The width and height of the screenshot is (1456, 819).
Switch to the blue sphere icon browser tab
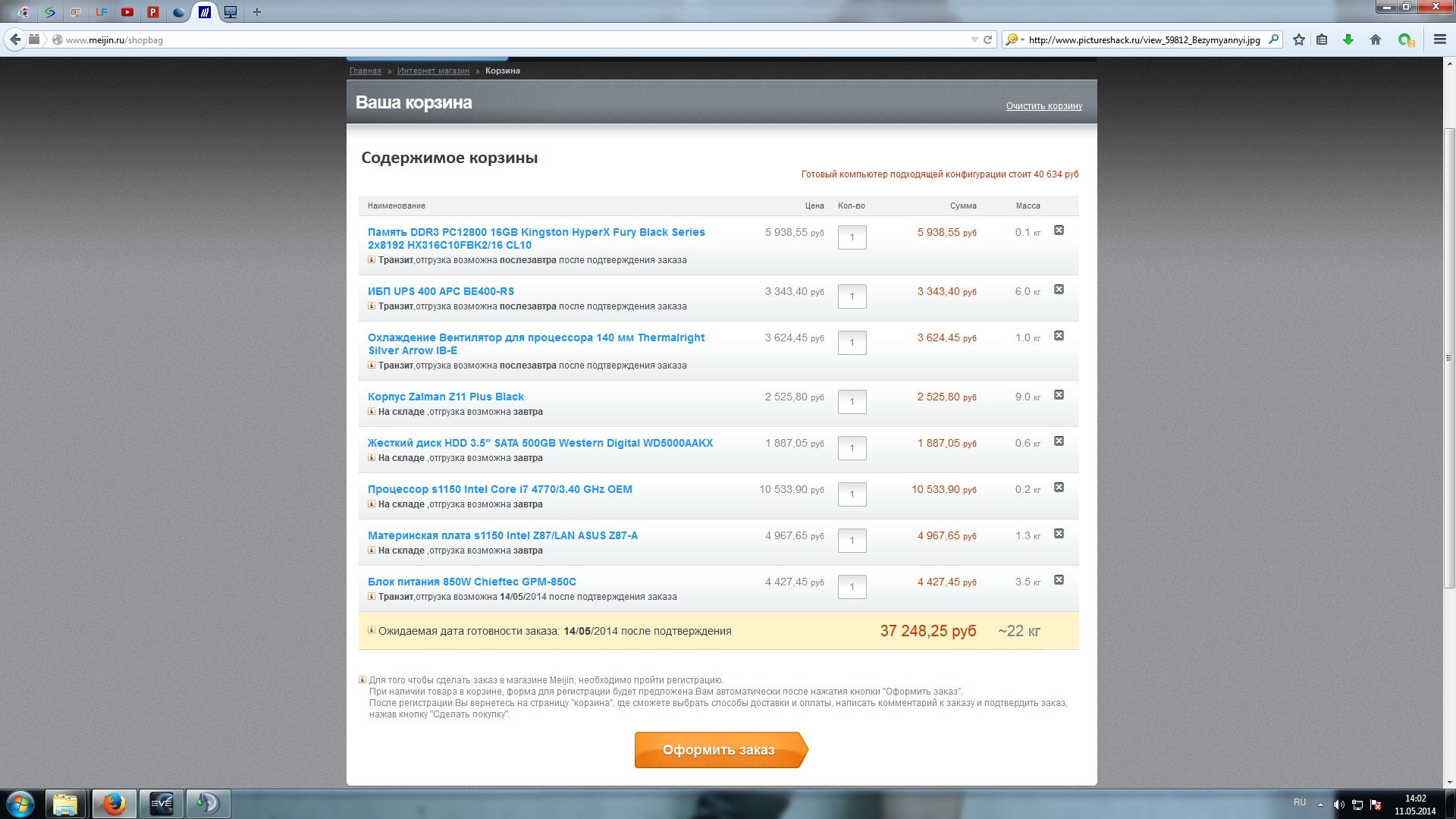coord(179,12)
